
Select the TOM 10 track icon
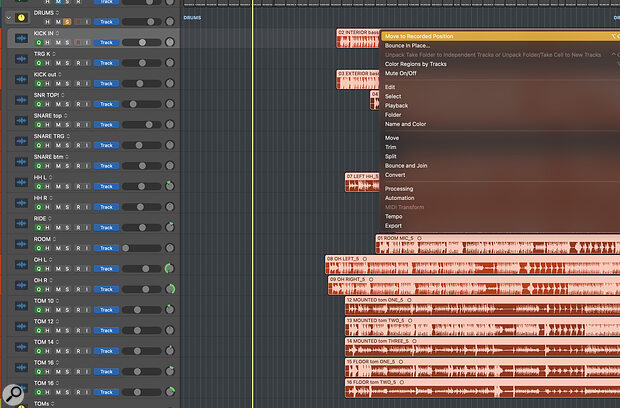coord(21,306)
